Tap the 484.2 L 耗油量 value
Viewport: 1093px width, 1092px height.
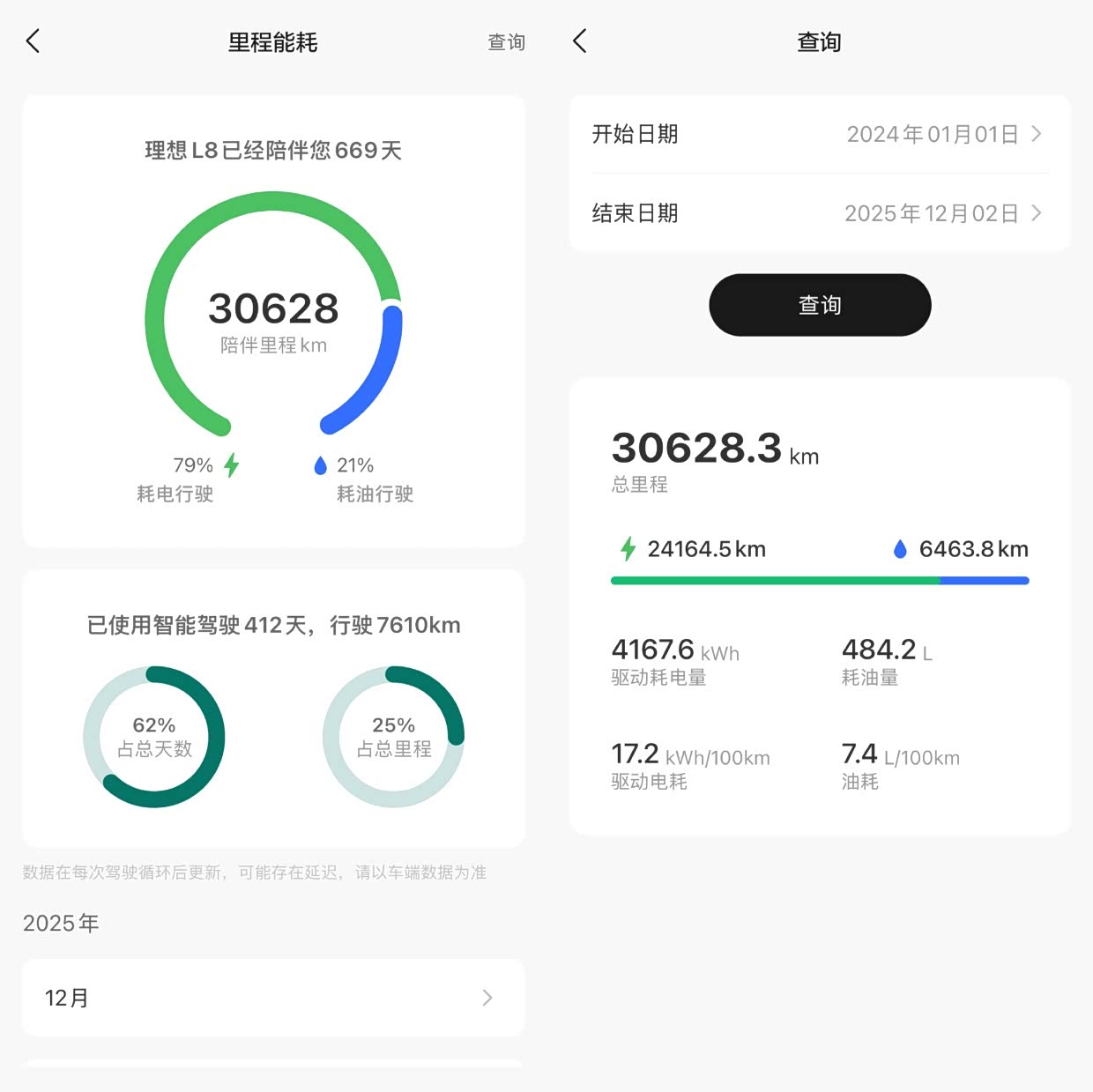click(x=887, y=650)
